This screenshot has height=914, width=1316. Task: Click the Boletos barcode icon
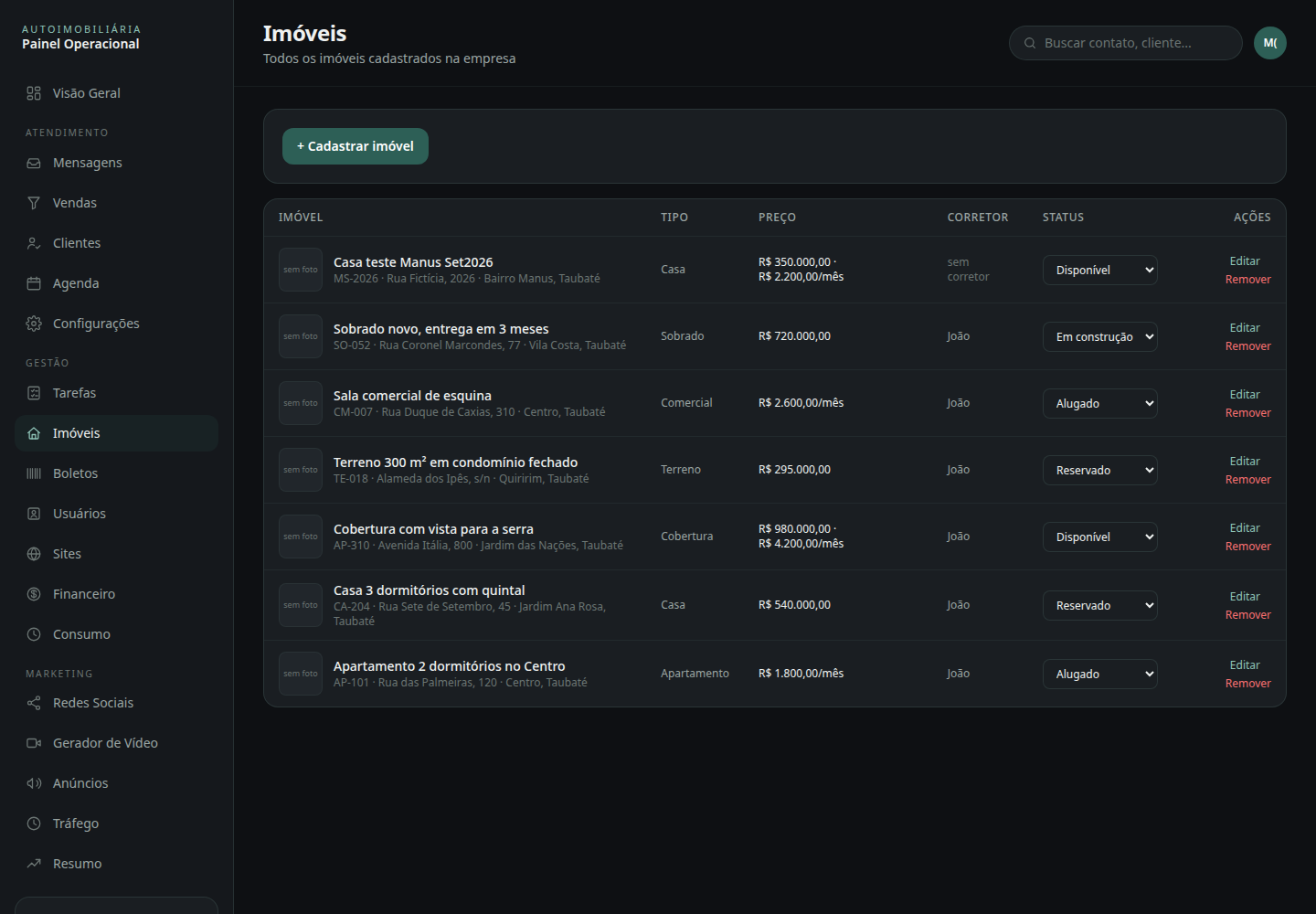pyautogui.click(x=34, y=473)
